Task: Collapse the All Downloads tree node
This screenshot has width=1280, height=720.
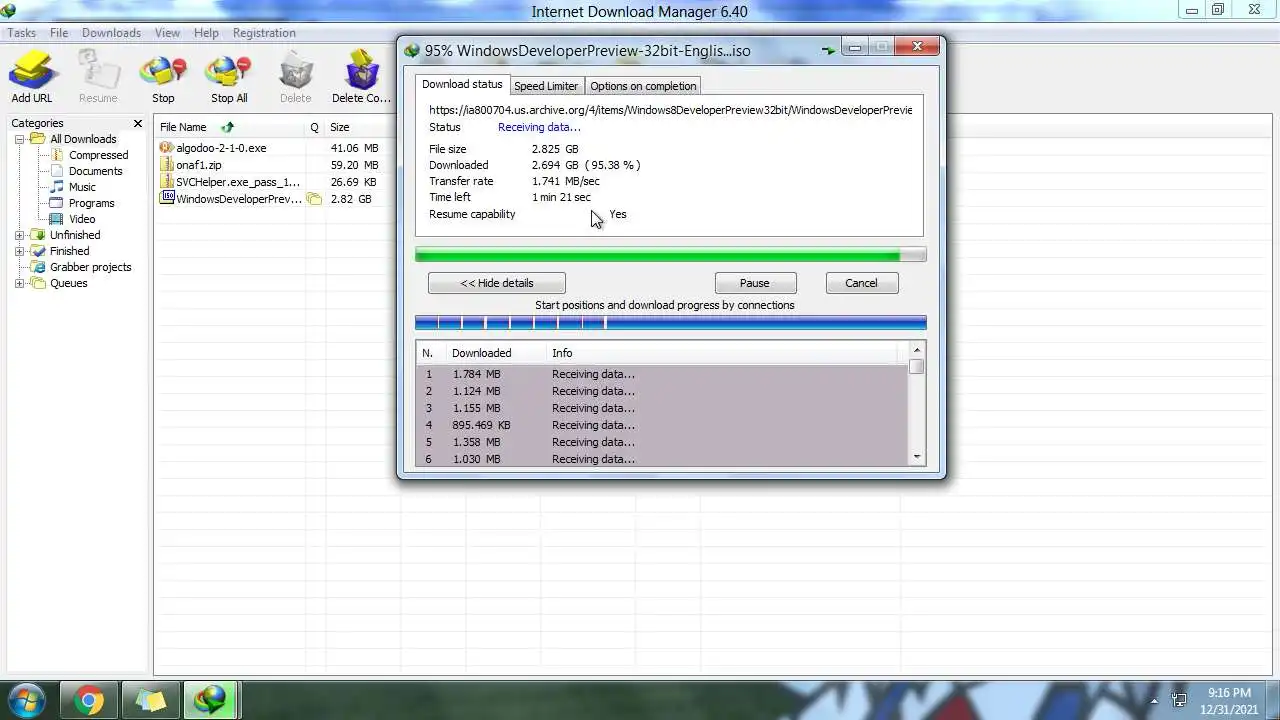Action: click(19, 139)
